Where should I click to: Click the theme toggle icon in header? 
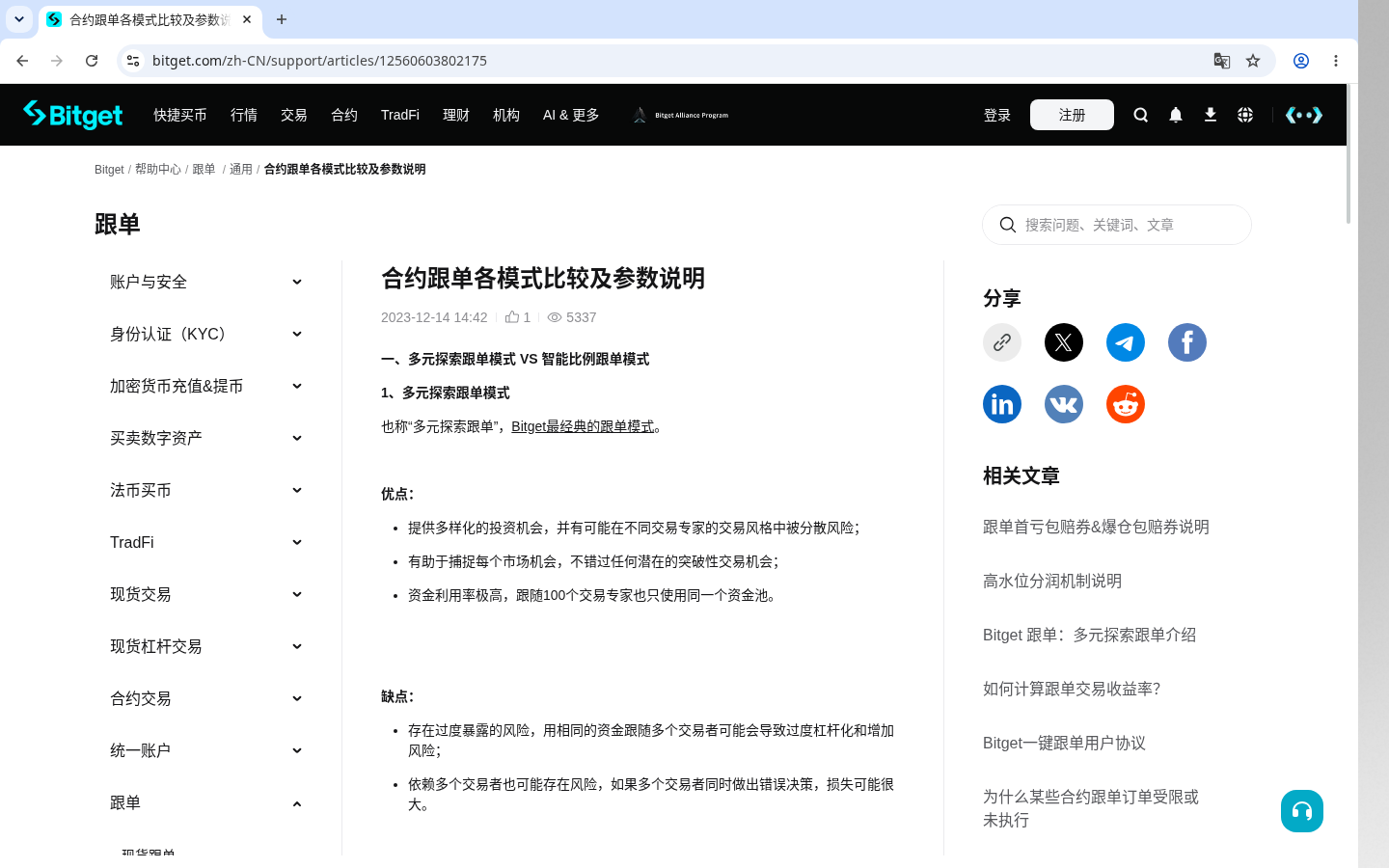(x=1304, y=115)
